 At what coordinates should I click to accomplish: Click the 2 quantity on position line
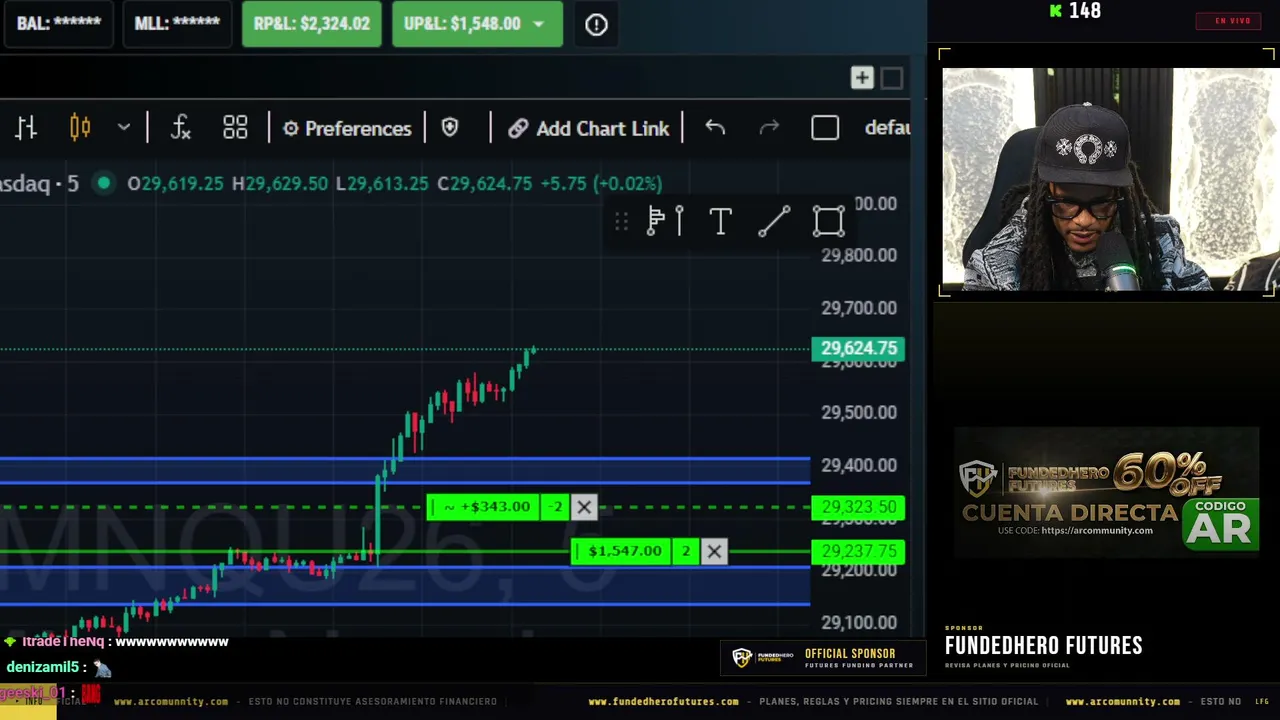coord(687,551)
